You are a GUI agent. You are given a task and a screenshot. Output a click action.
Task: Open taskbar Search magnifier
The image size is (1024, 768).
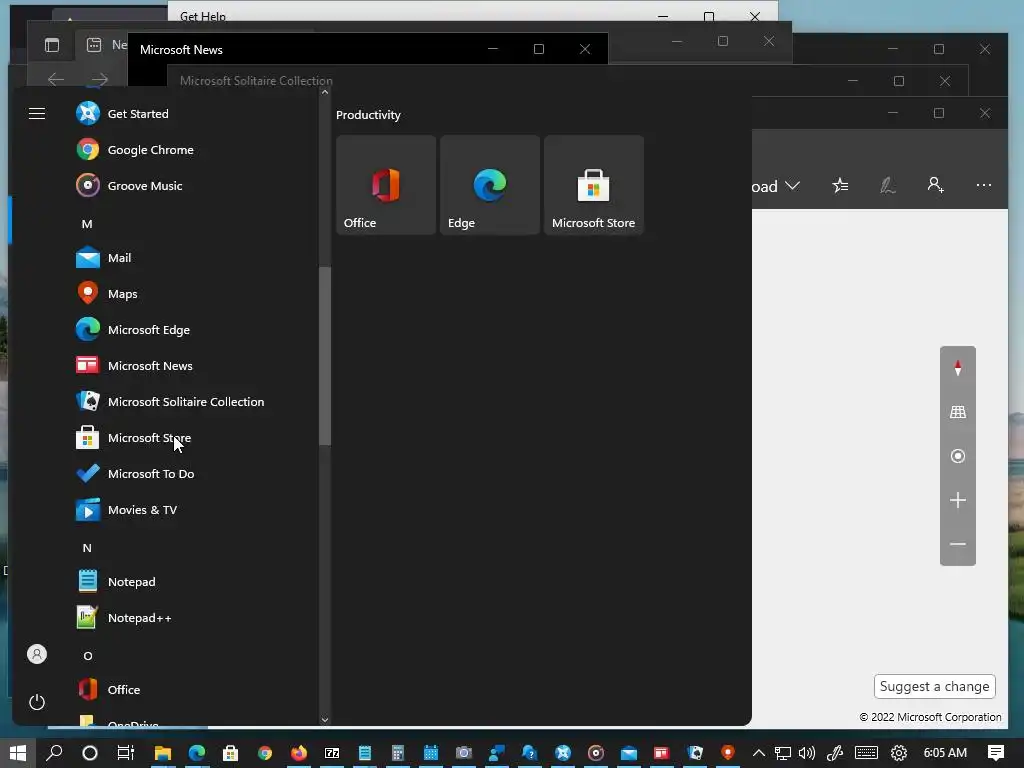point(54,752)
